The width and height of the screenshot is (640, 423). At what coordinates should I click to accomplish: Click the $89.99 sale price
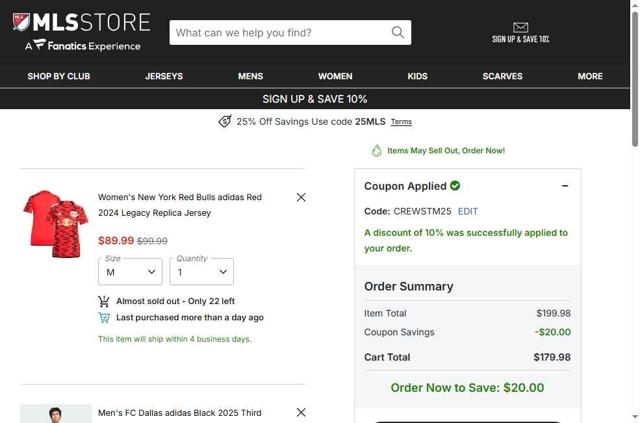(x=116, y=240)
